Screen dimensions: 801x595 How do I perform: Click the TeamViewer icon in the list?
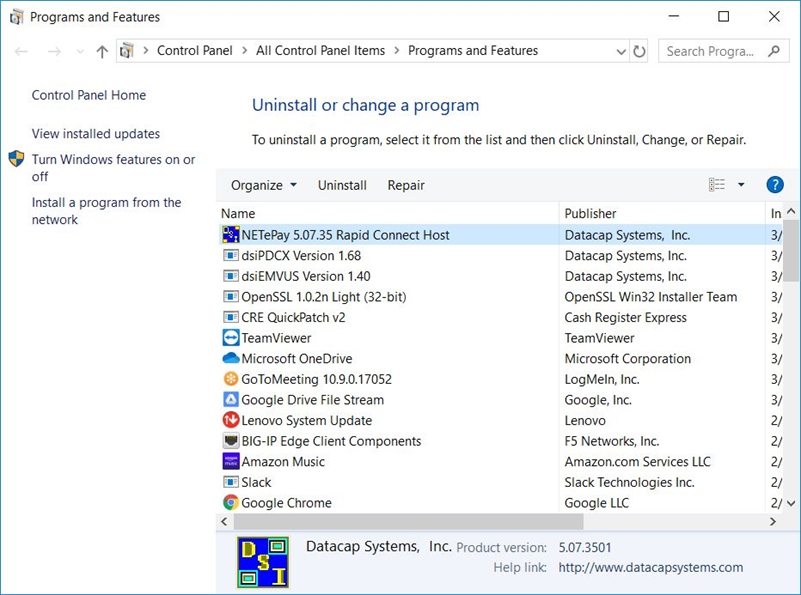[x=231, y=338]
